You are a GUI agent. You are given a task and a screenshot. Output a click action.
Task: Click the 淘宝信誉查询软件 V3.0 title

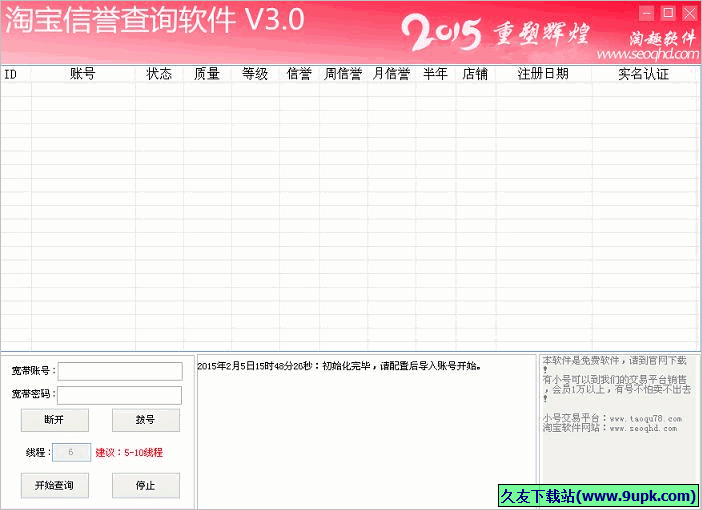coord(155,20)
